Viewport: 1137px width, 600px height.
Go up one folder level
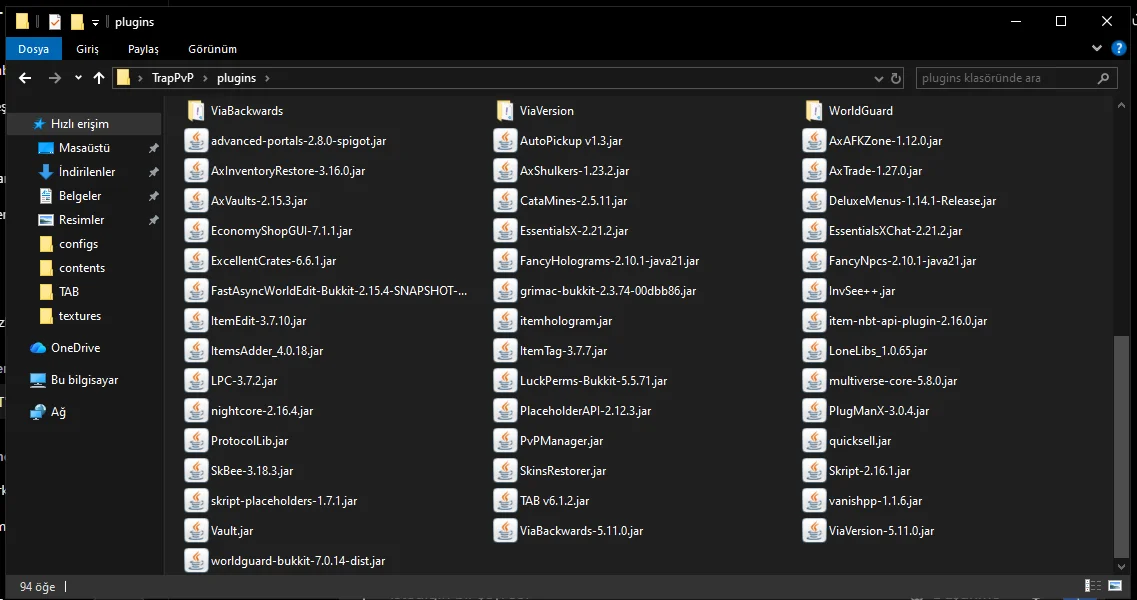pos(99,78)
